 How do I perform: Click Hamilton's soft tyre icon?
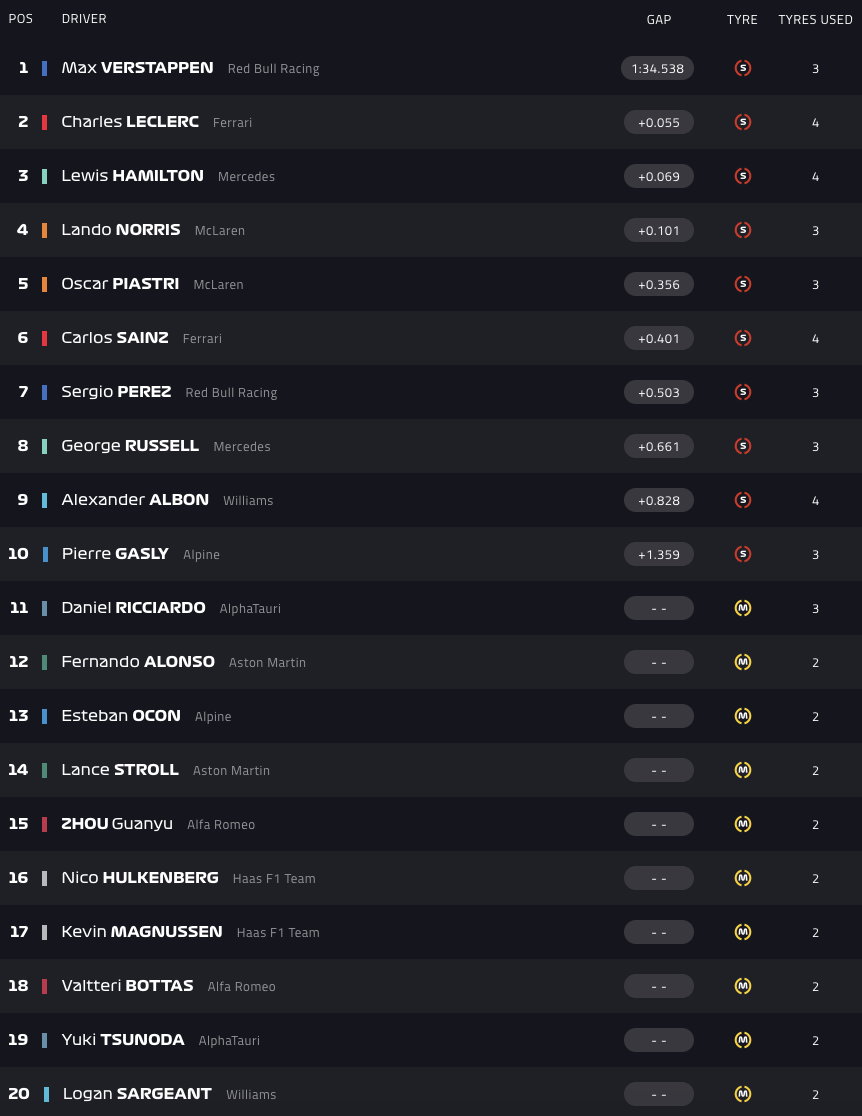pos(742,176)
